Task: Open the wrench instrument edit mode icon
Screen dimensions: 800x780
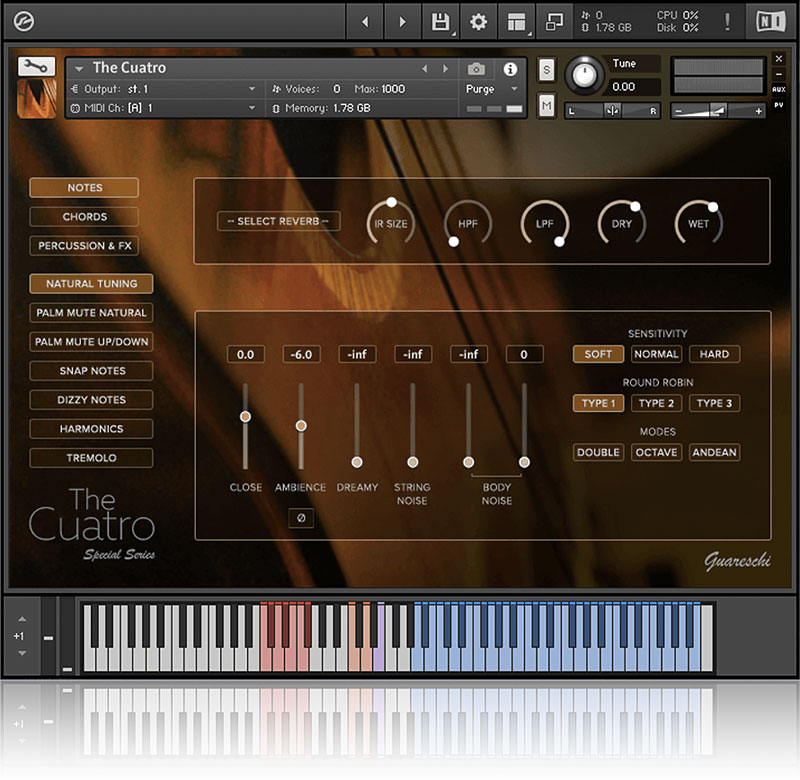Action: coord(37,66)
